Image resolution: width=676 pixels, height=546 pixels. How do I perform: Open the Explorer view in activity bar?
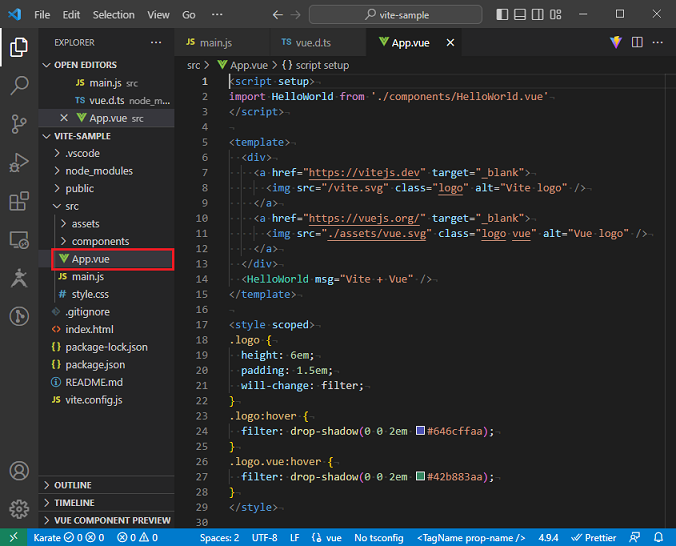click(19, 47)
